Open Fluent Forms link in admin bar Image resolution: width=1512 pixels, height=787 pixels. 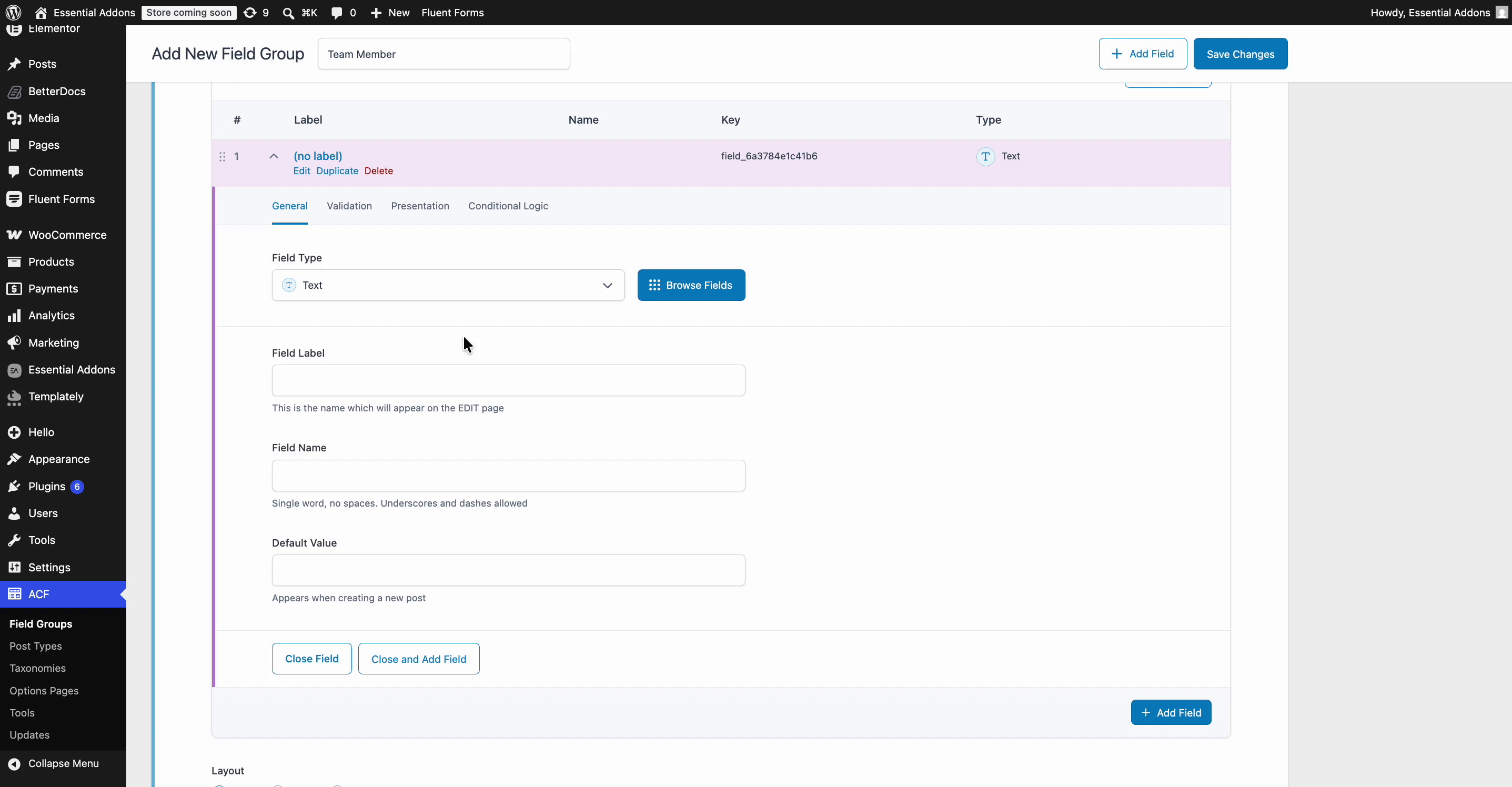(x=452, y=12)
